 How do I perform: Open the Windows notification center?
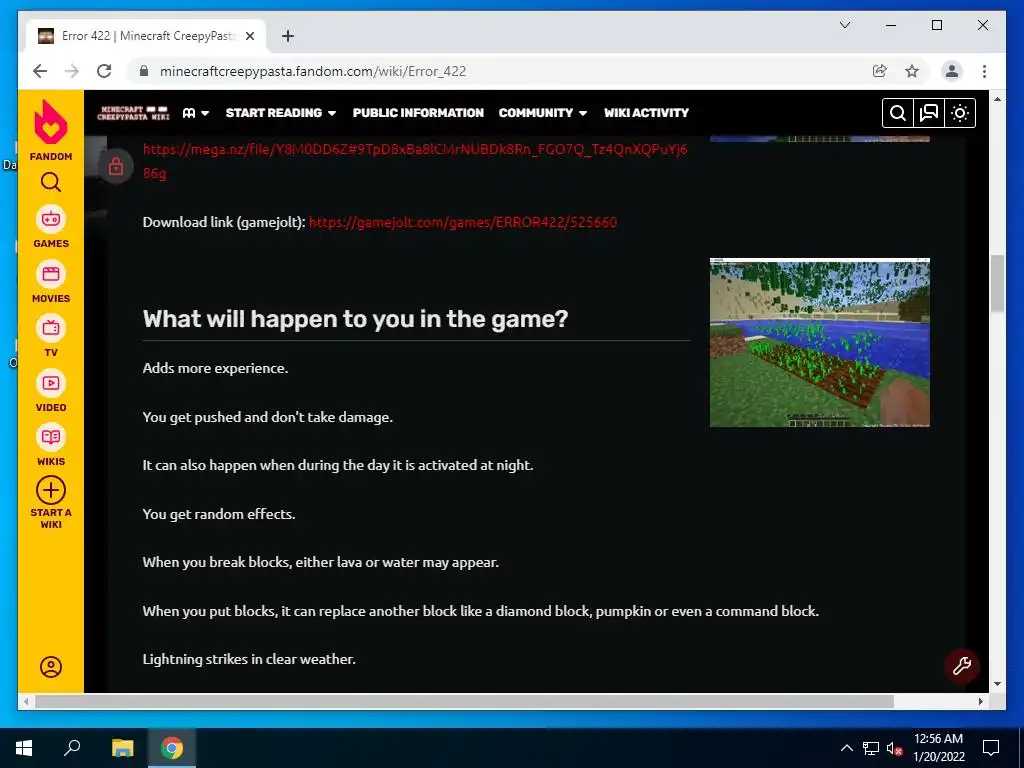pos(991,748)
